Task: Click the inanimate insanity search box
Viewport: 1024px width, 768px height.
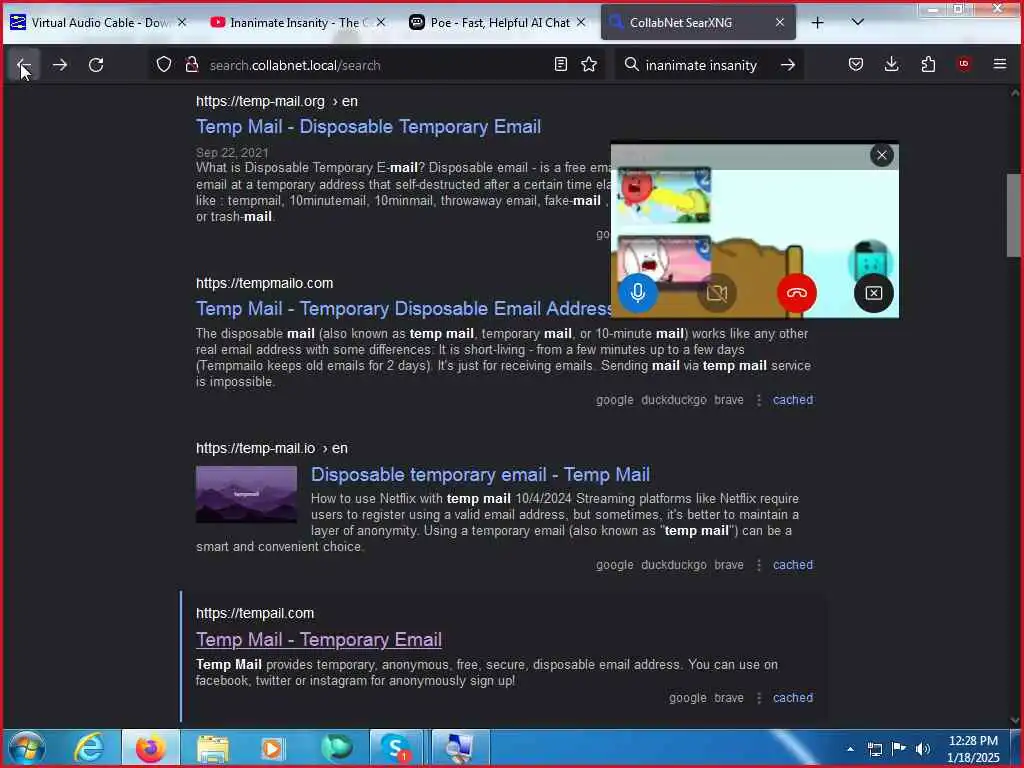Action: point(701,65)
